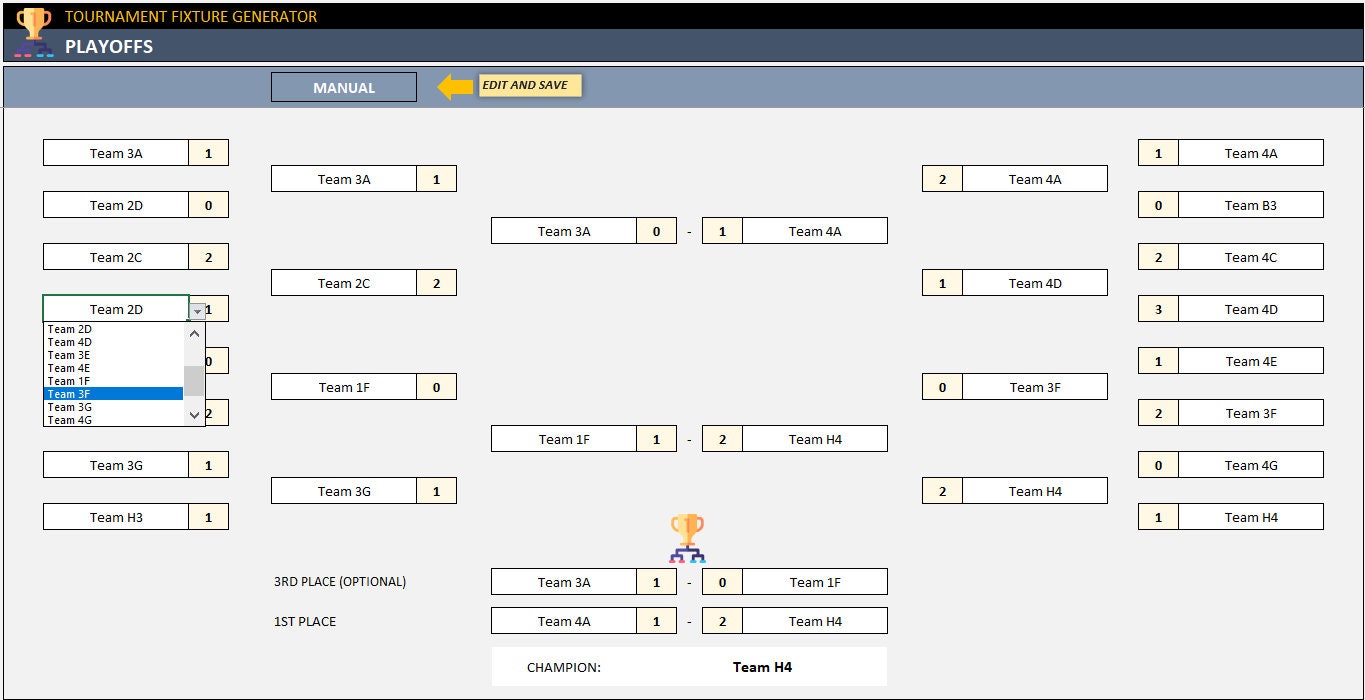The image size is (1365, 700).
Task: Click the Team 3A score cell showing 1
Action: (x=209, y=152)
